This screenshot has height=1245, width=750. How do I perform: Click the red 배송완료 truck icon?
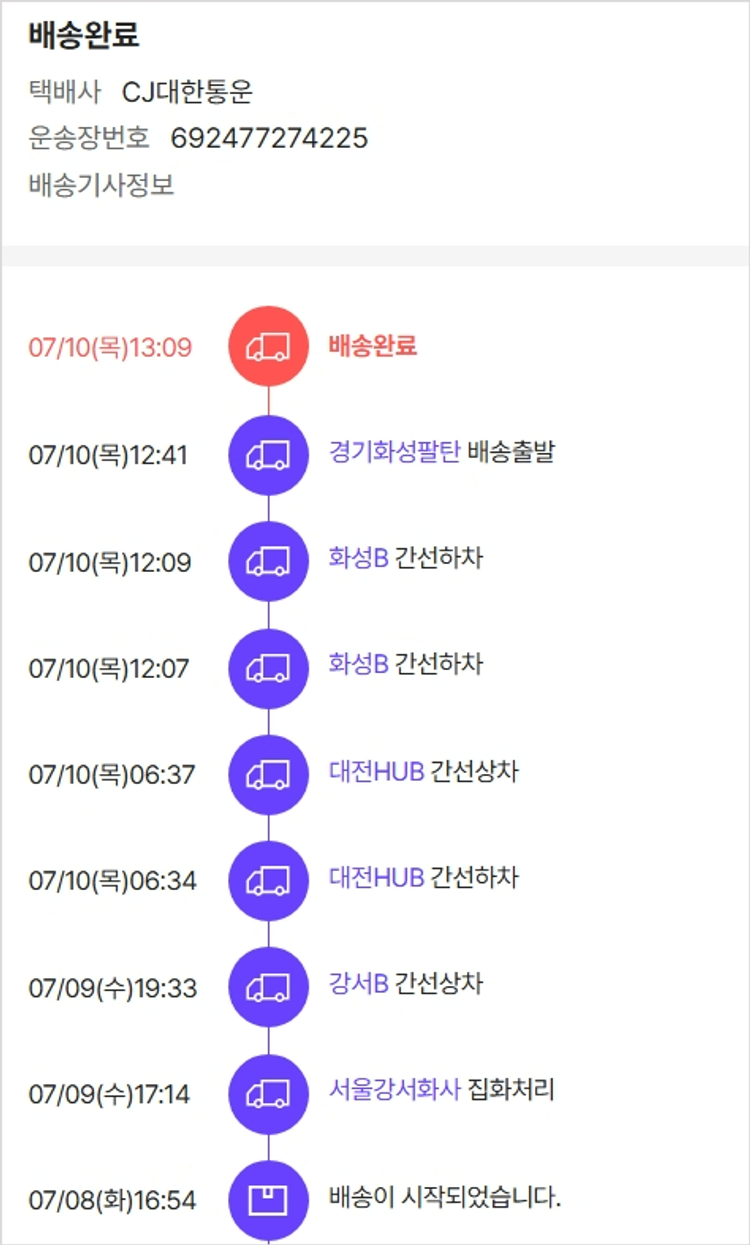[x=268, y=346]
